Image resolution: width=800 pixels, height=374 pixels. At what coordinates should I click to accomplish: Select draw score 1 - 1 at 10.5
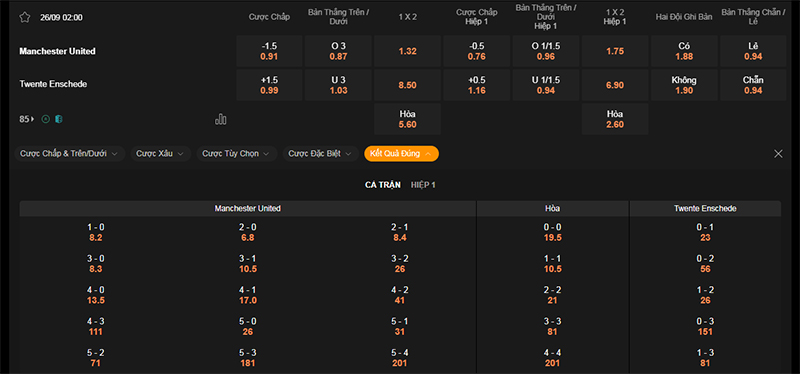pyautogui.click(x=553, y=264)
